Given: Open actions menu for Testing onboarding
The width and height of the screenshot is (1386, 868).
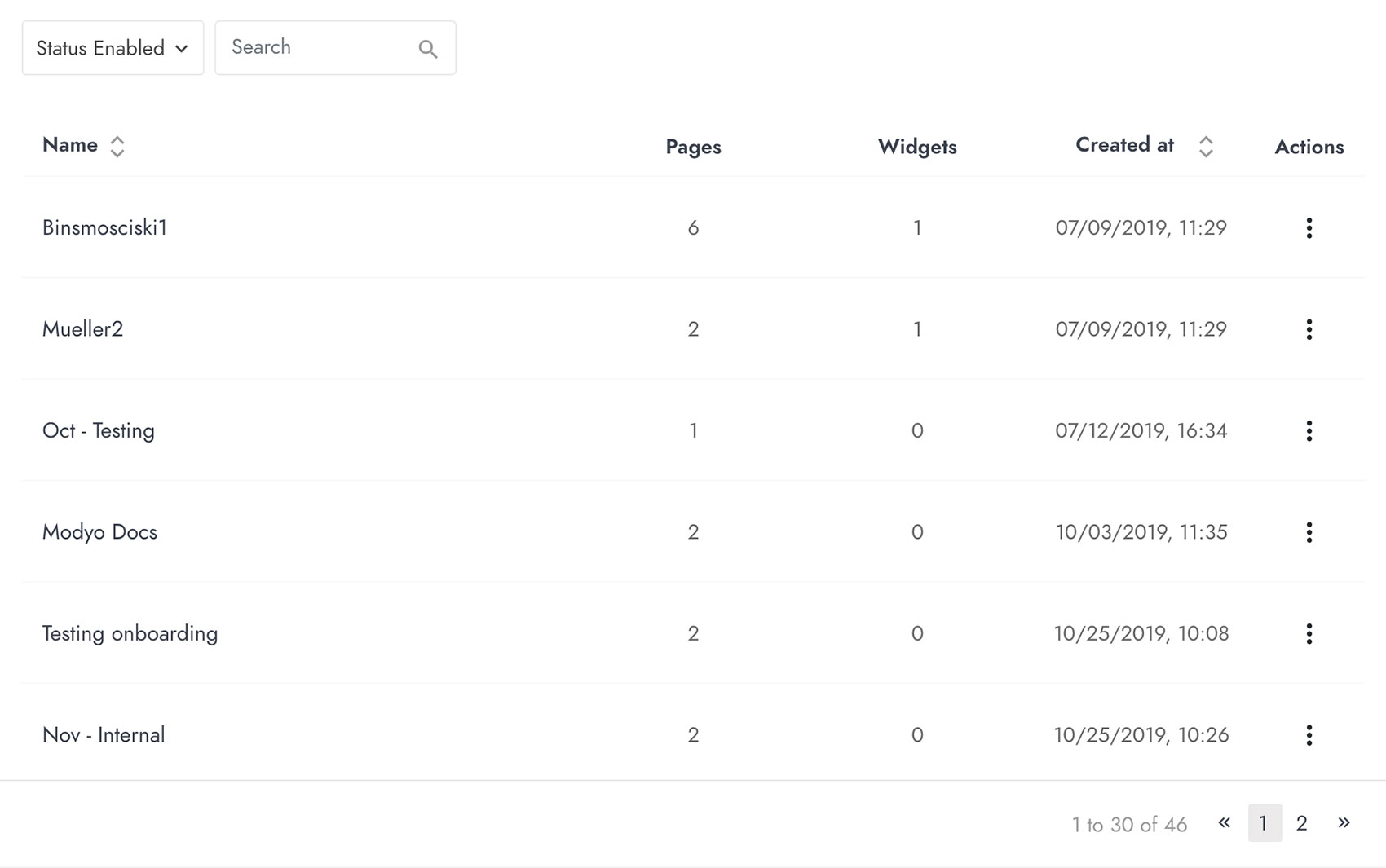Looking at the screenshot, I should [1309, 634].
